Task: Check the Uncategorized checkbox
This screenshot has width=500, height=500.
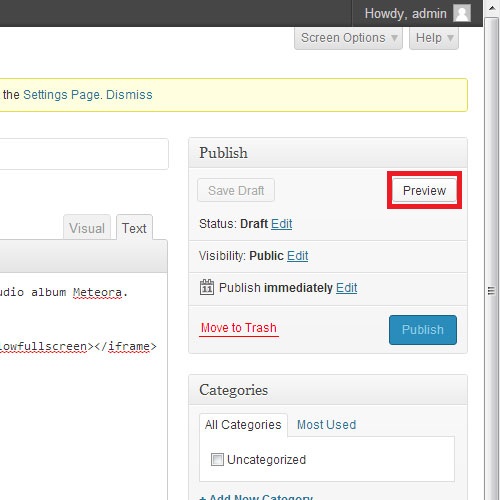Action: point(217,459)
